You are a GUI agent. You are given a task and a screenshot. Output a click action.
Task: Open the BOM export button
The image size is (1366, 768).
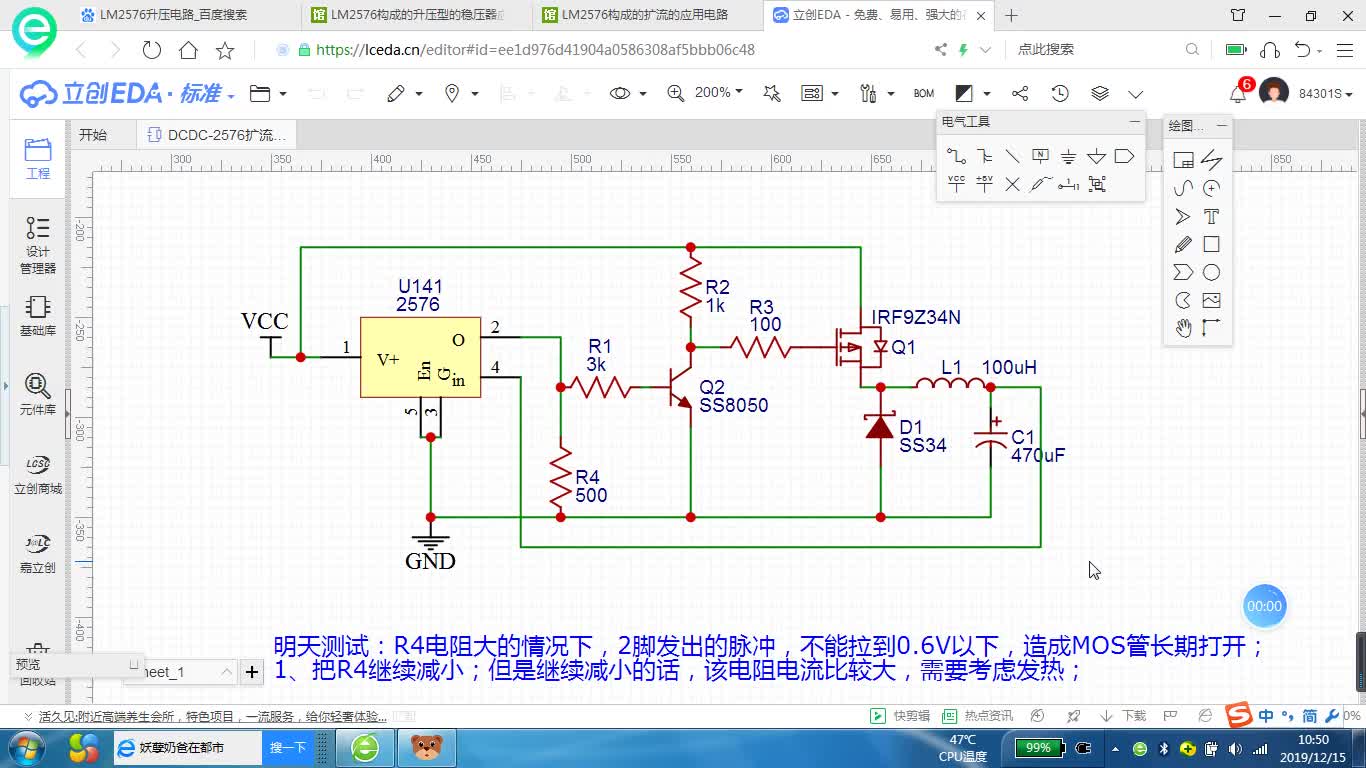[x=924, y=93]
